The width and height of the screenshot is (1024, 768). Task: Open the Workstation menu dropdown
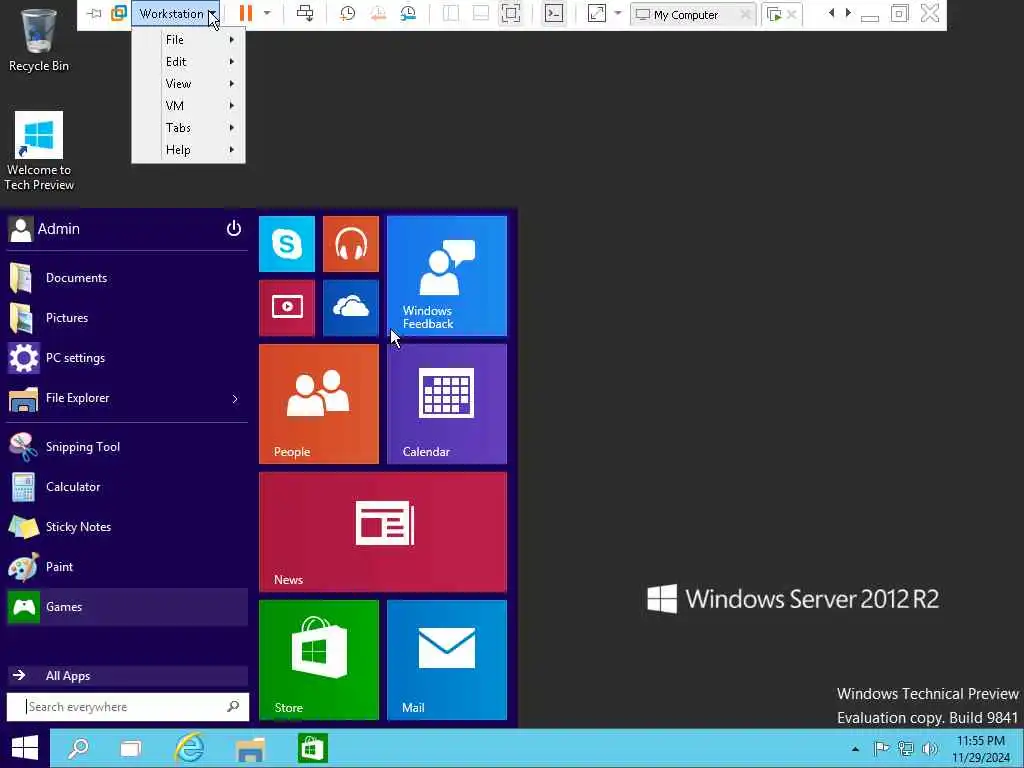coord(175,14)
